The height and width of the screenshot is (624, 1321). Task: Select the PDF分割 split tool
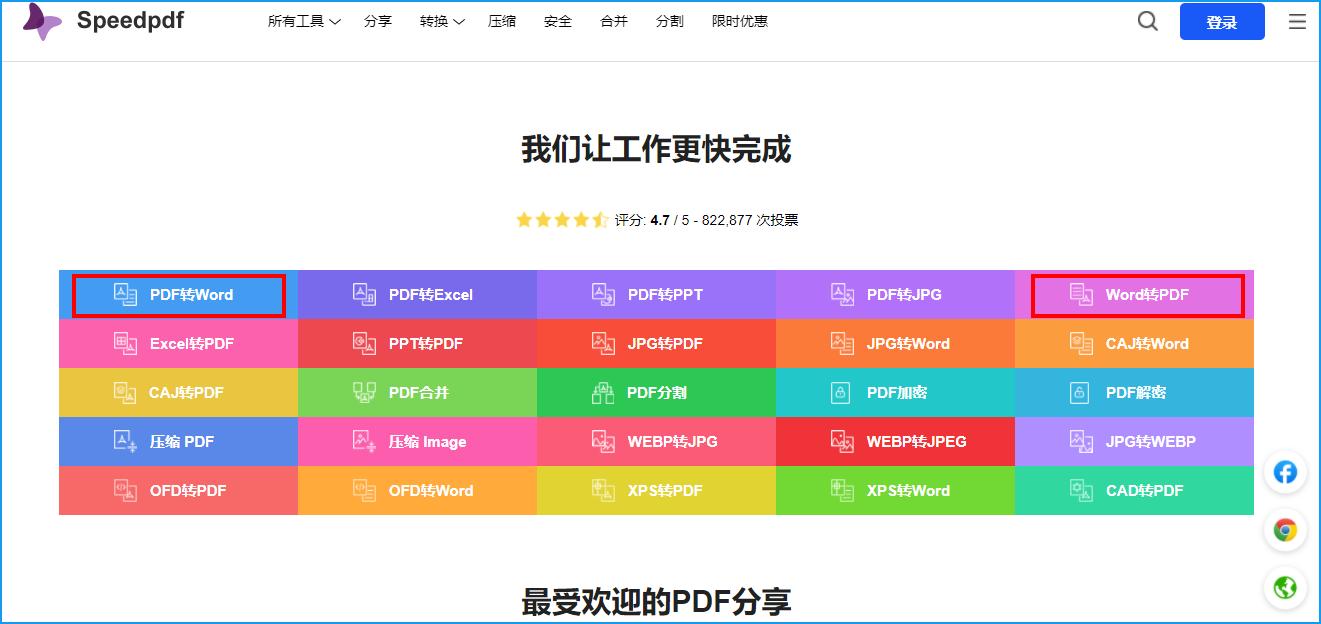[x=656, y=392]
